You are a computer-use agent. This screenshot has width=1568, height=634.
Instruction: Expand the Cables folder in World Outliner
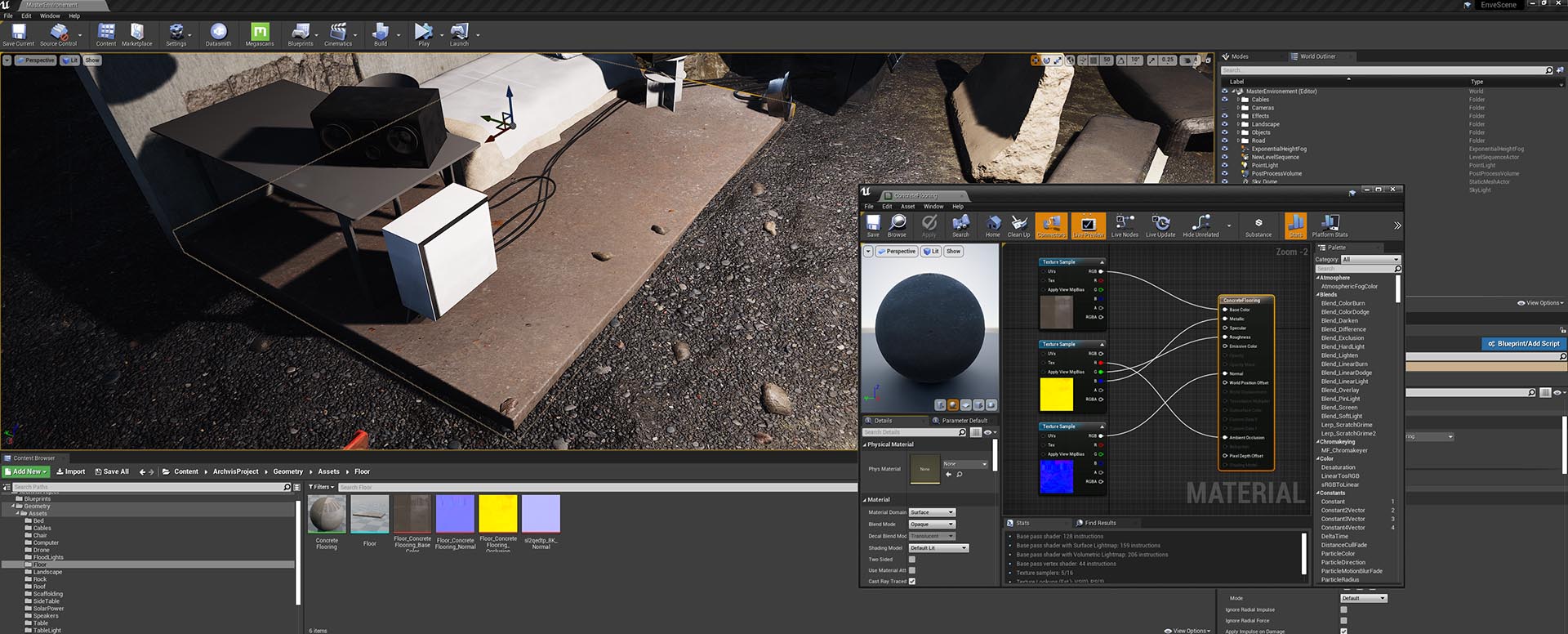(1238, 100)
